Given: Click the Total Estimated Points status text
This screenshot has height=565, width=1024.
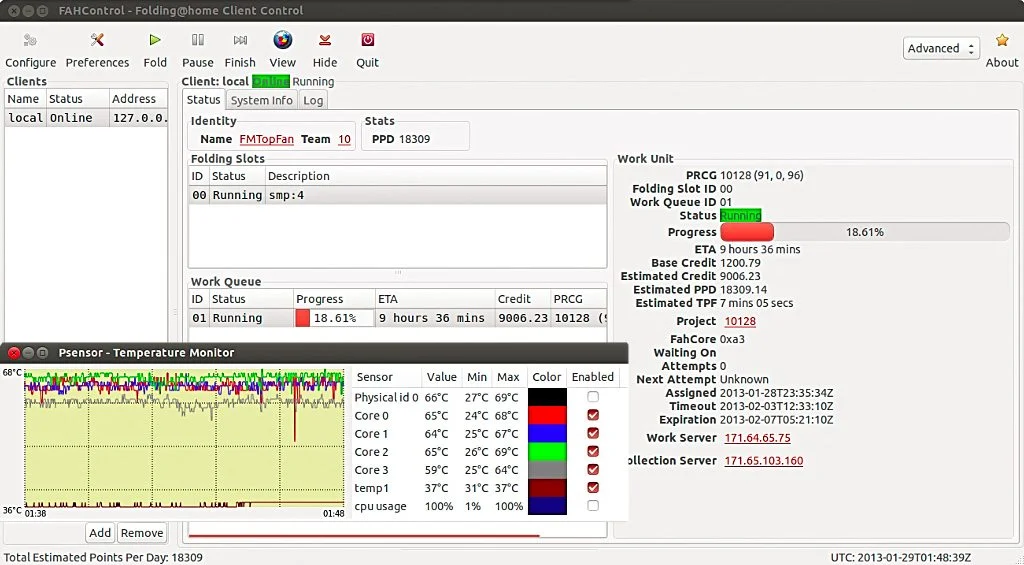Looking at the screenshot, I should tap(103, 557).
